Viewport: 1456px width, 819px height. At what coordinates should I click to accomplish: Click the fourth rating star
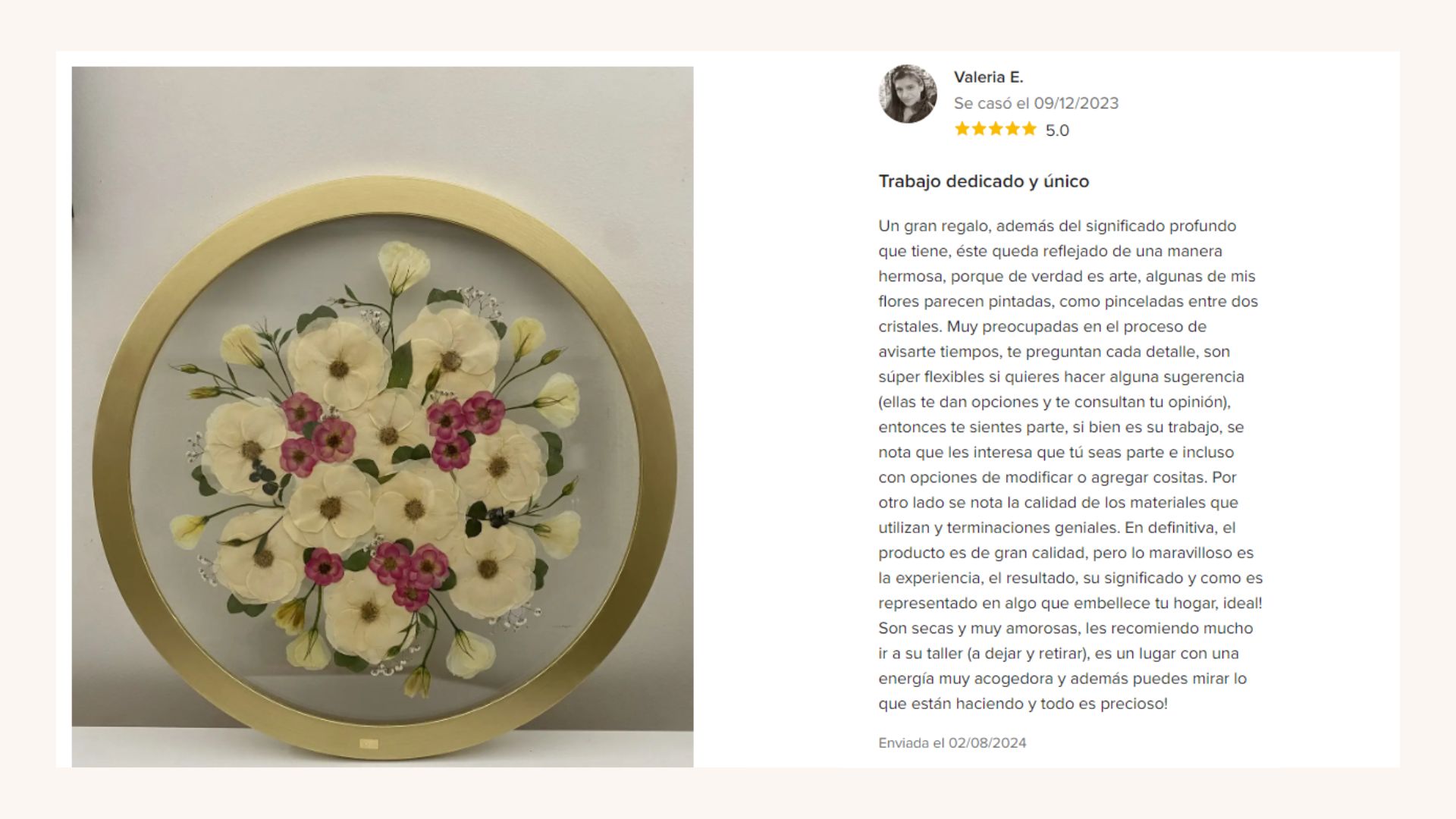tap(1012, 129)
